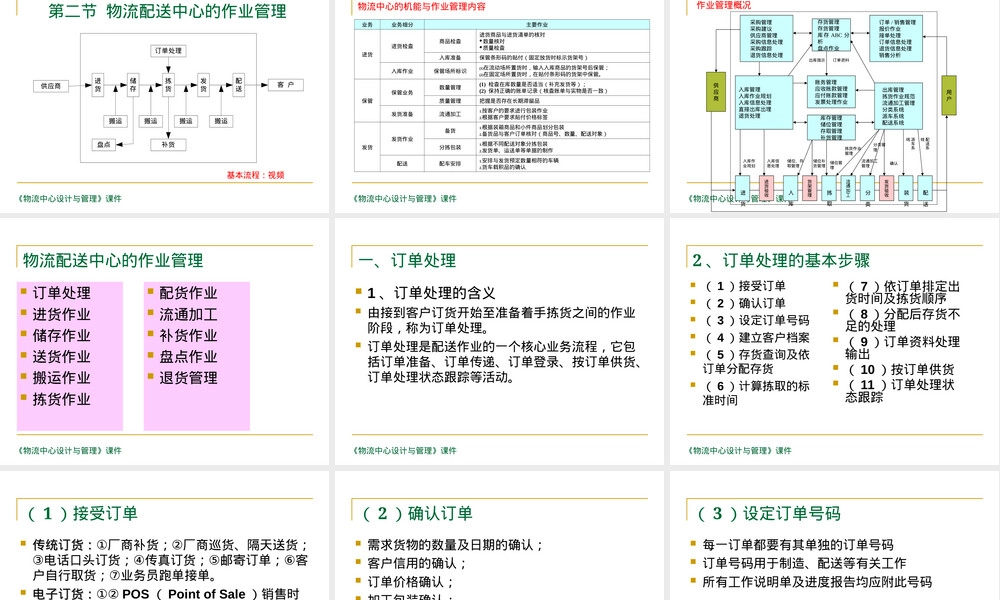The height and width of the screenshot is (600, 1000).
Task: Click the 退货管理 bullet
Action: tap(188, 377)
